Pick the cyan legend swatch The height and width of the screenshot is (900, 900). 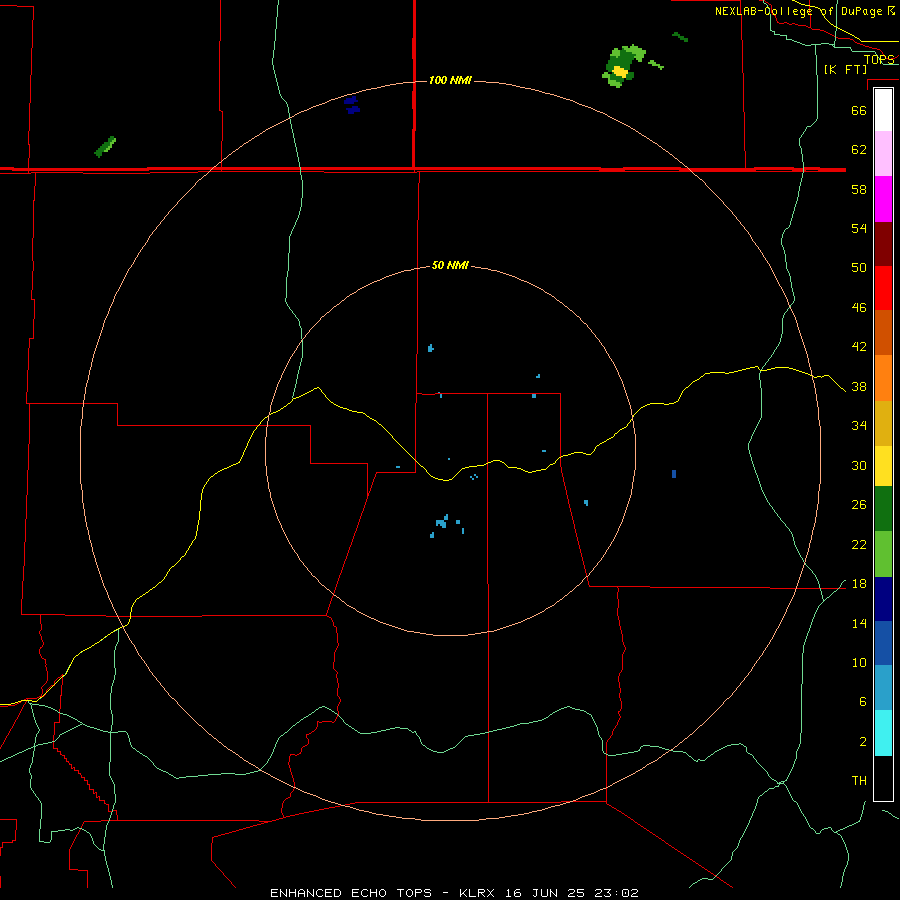click(883, 733)
